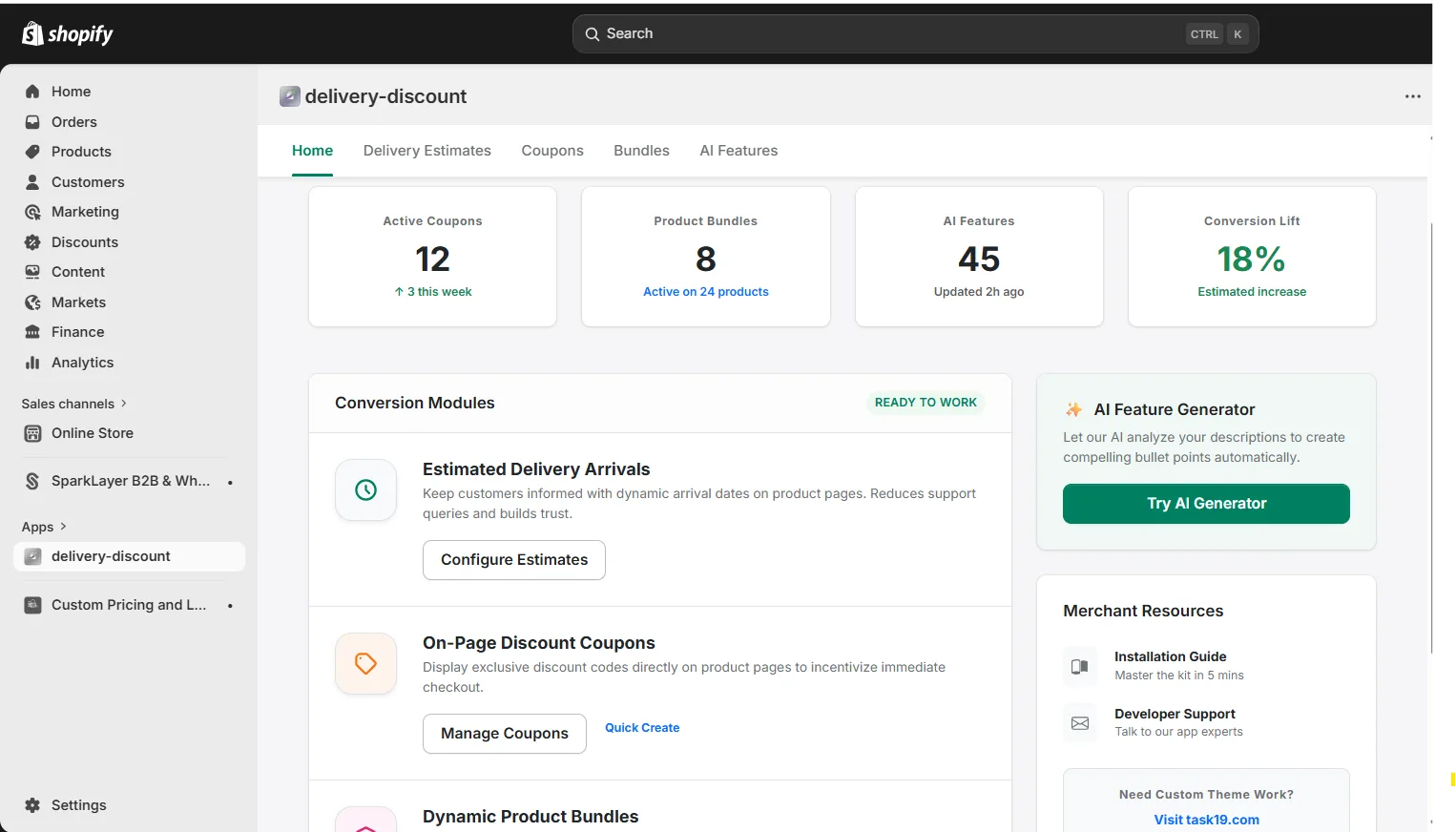Switch to the Delivery Estimates tab
This screenshot has width=1456, height=832.
(x=426, y=151)
